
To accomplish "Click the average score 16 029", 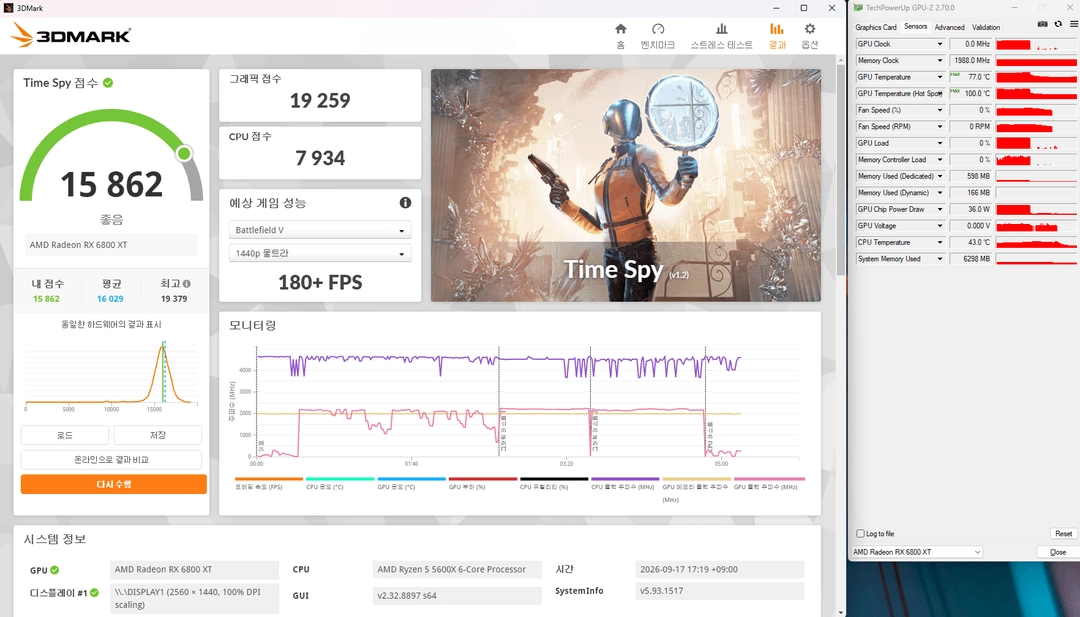I will pyautogui.click(x=110, y=299).
